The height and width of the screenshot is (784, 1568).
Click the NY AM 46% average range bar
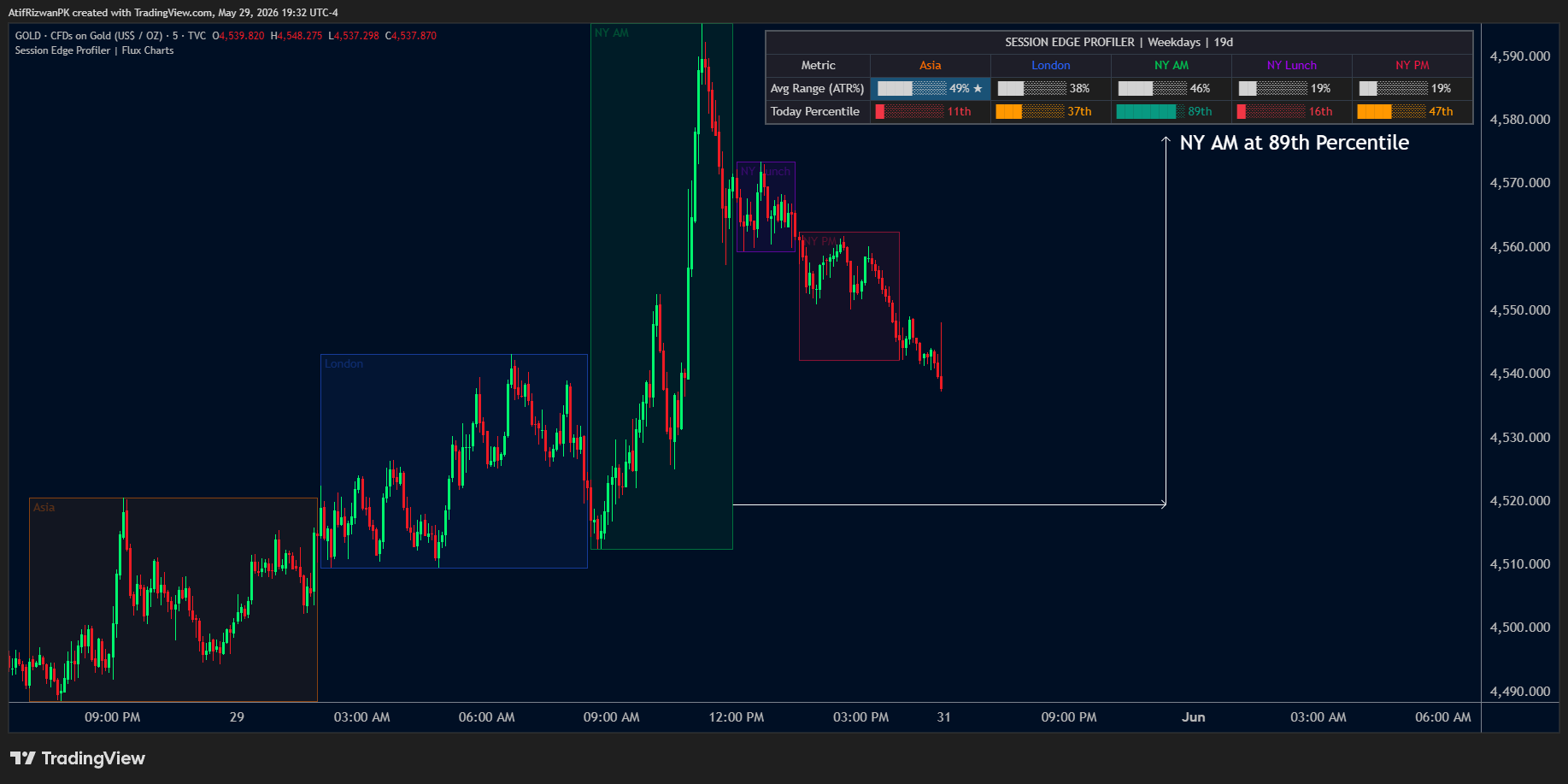point(1172,88)
